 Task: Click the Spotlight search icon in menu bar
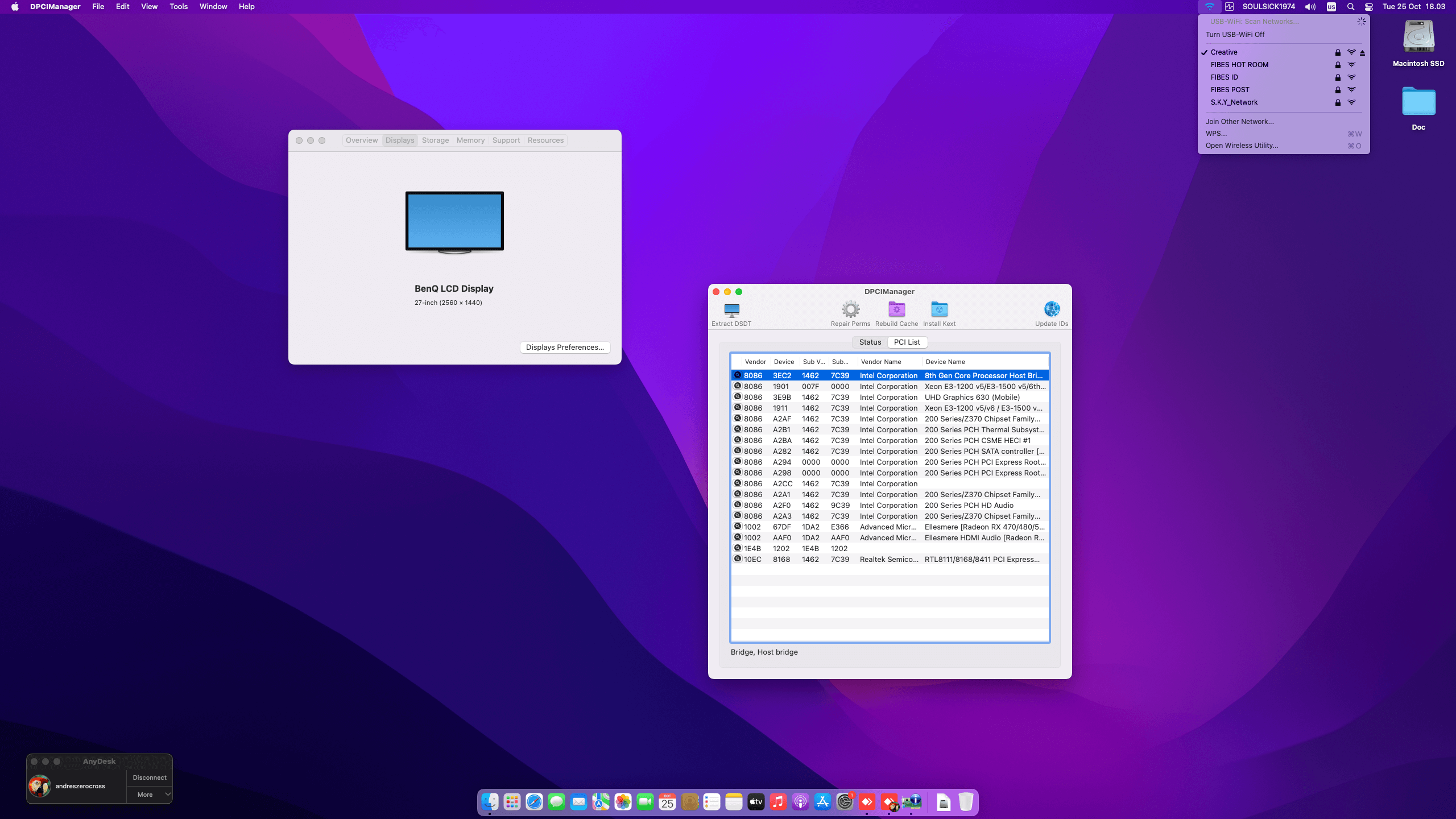coord(1351,7)
